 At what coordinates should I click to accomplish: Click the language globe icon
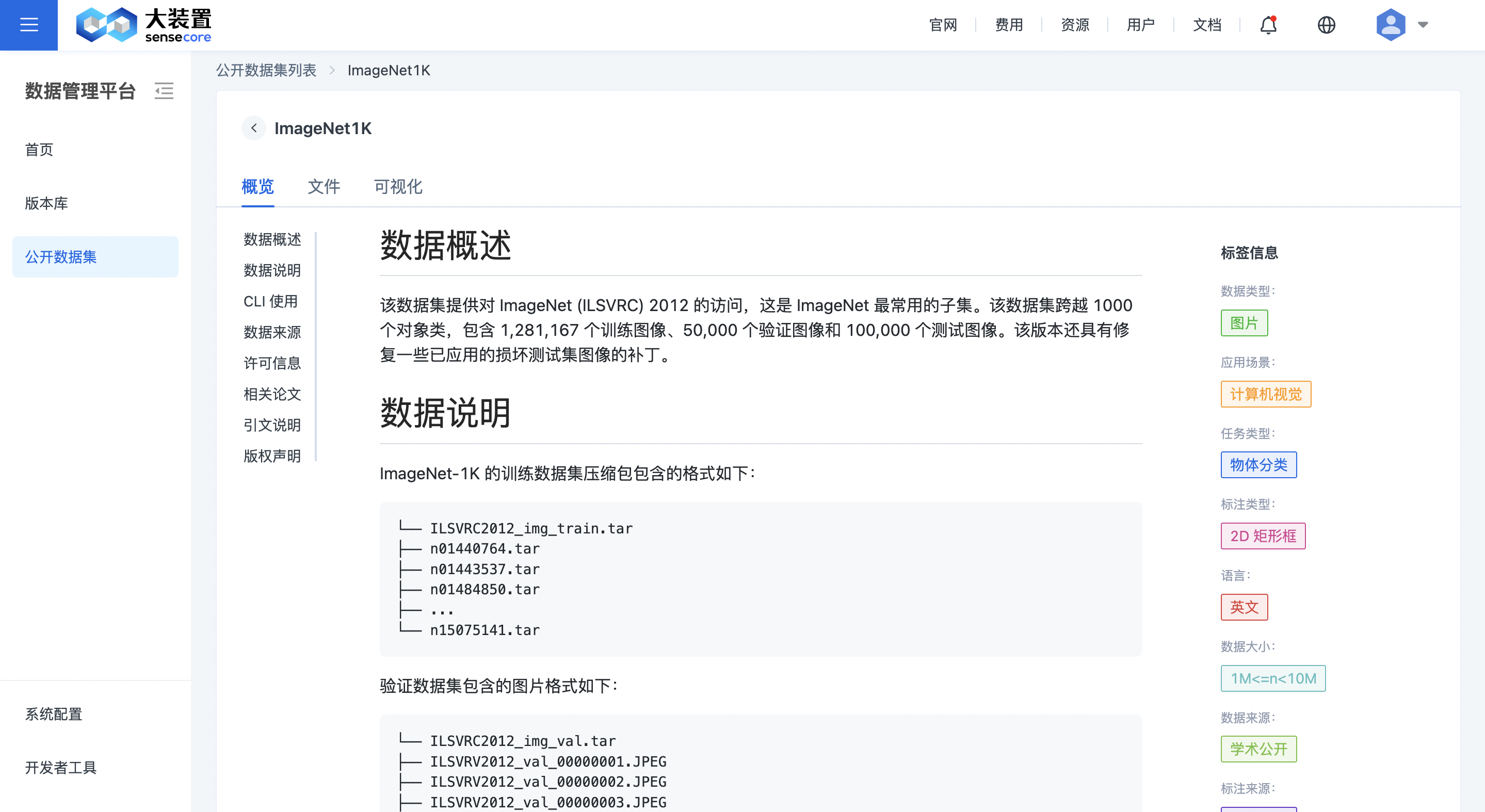point(1326,25)
